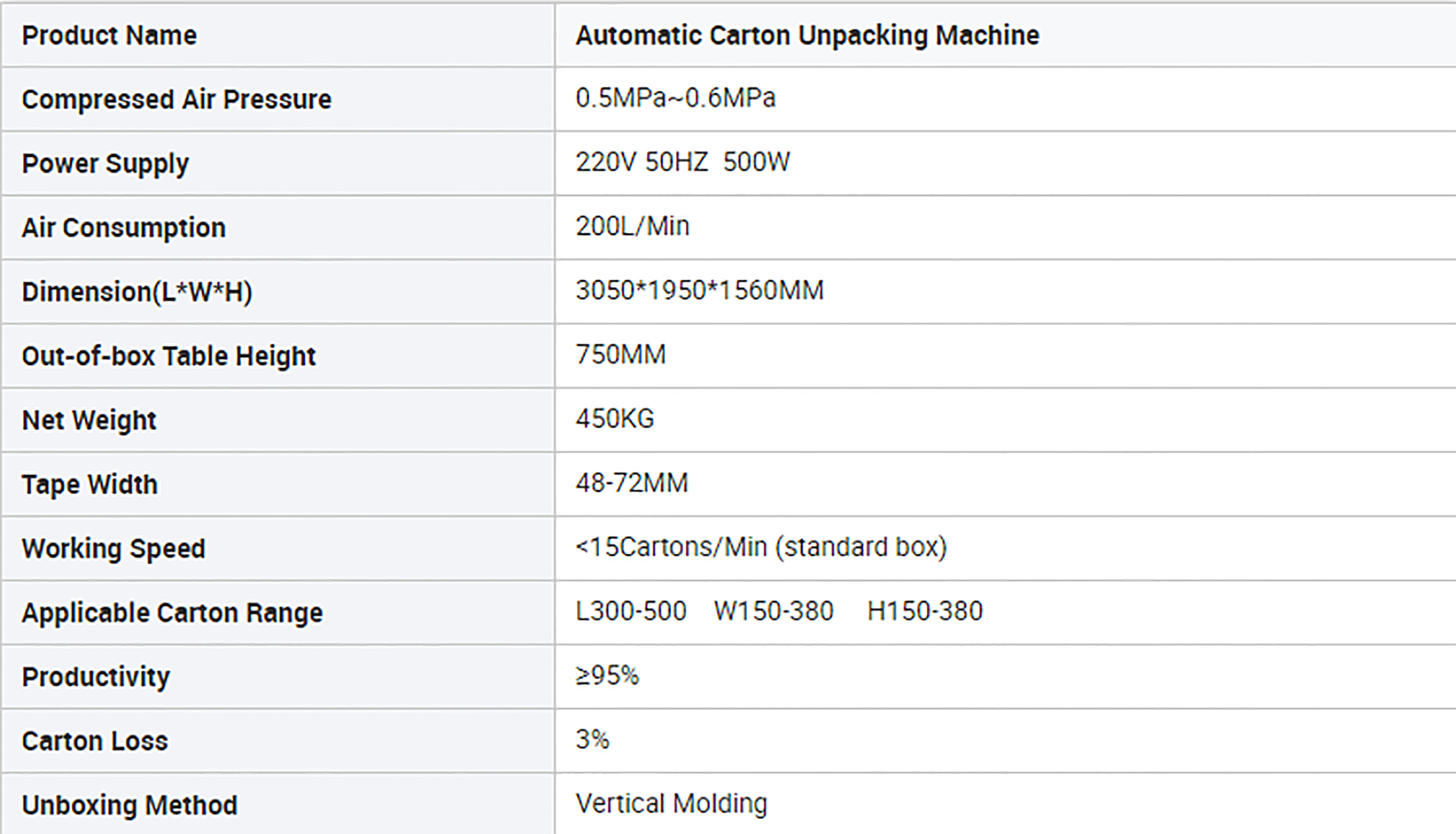Click the Product Name label cell

click(x=278, y=35)
